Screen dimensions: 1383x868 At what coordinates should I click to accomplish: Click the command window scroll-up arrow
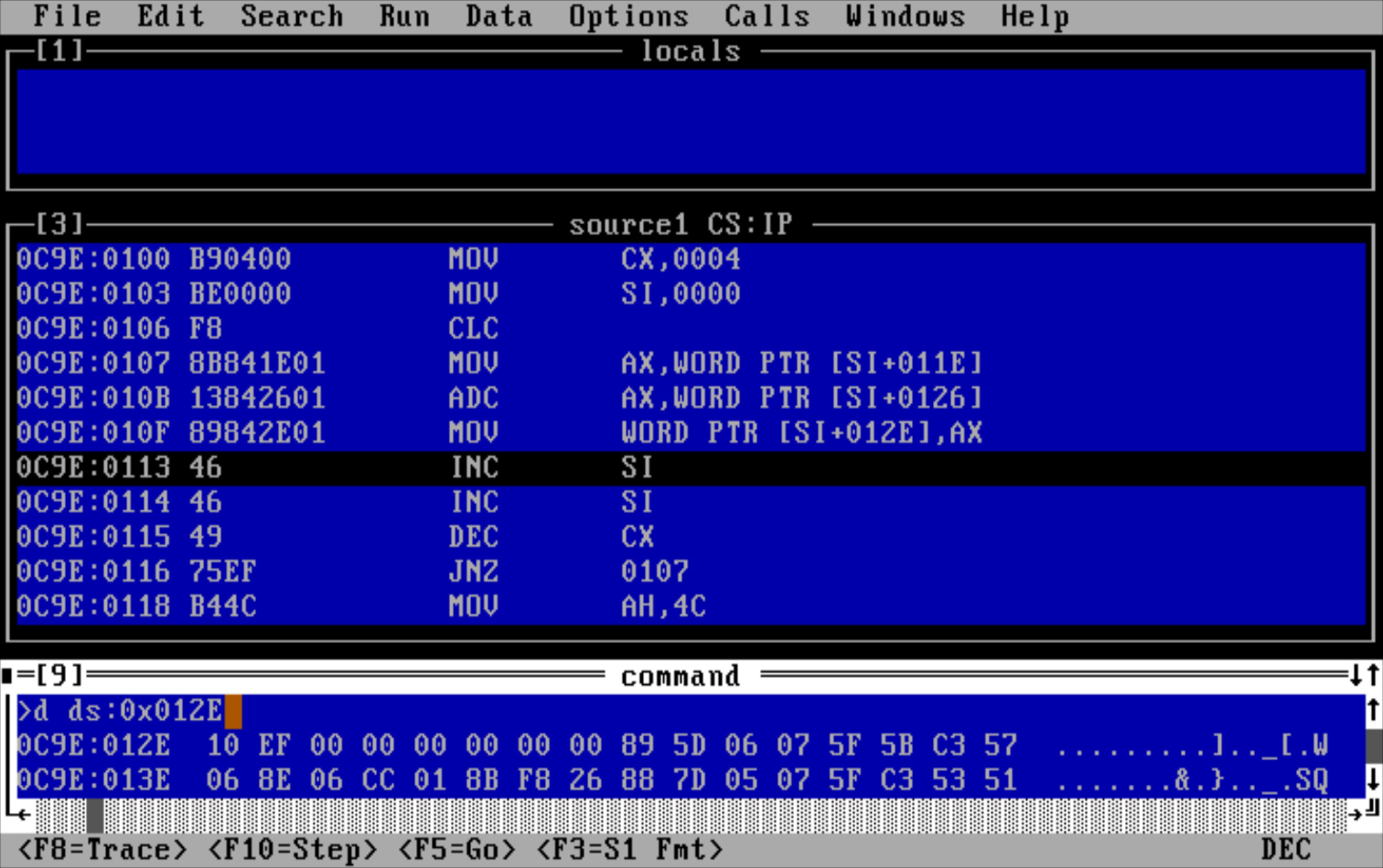(1372, 711)
